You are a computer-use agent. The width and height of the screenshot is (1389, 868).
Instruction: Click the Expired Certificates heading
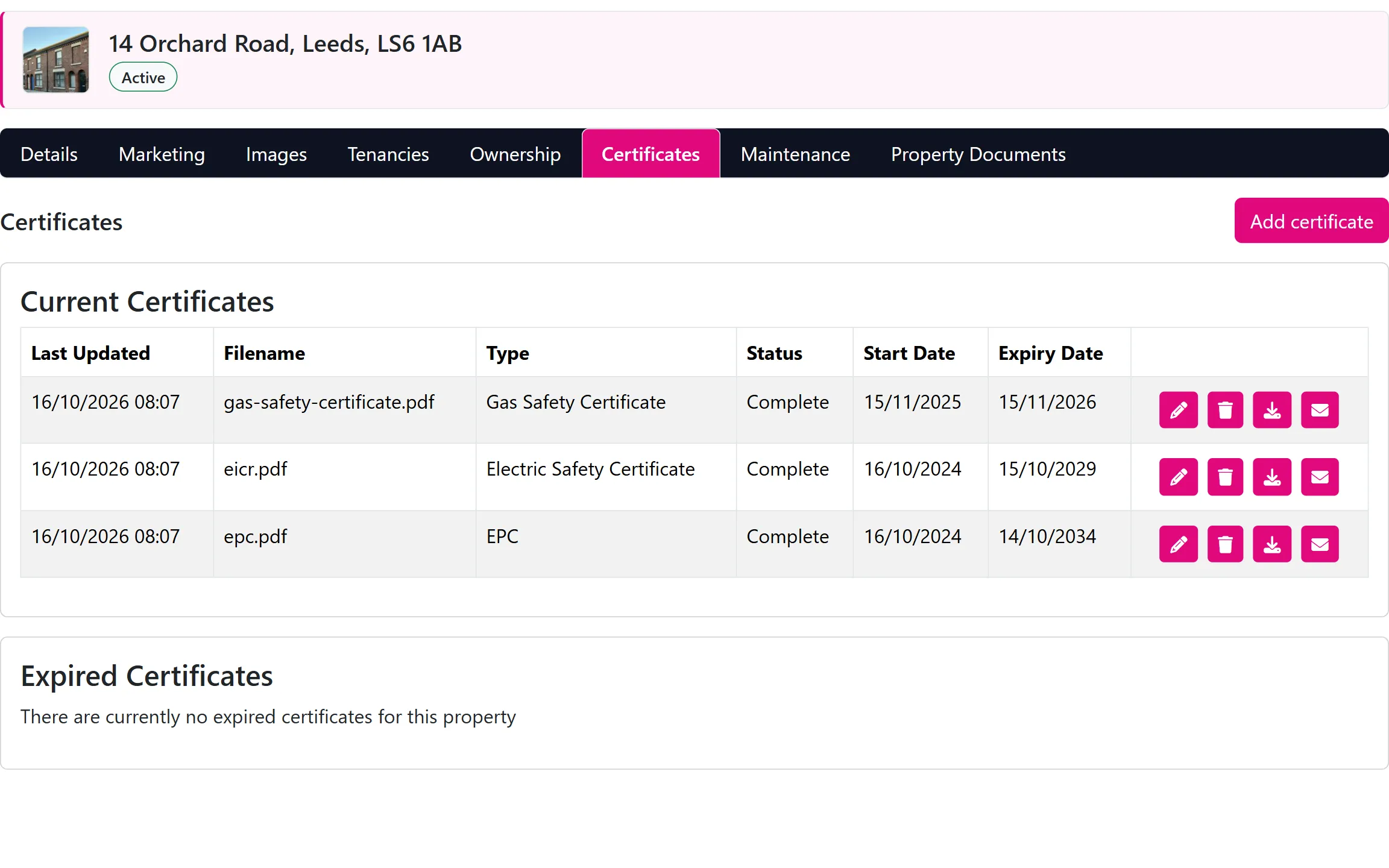coord(146,676)
